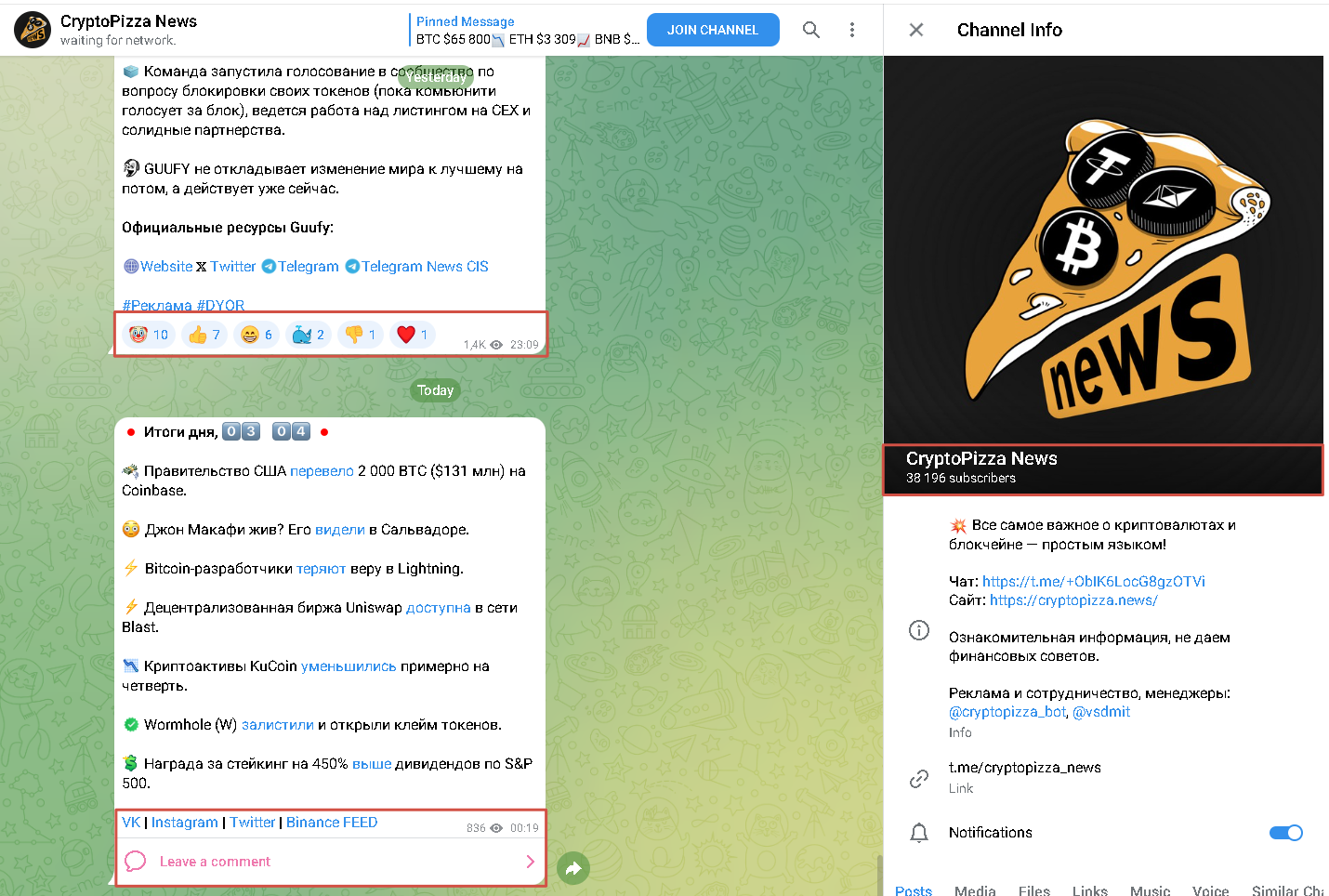Open the Guufy Twitter link
The height and width of the screenshot is (896, 1329).
233,266
